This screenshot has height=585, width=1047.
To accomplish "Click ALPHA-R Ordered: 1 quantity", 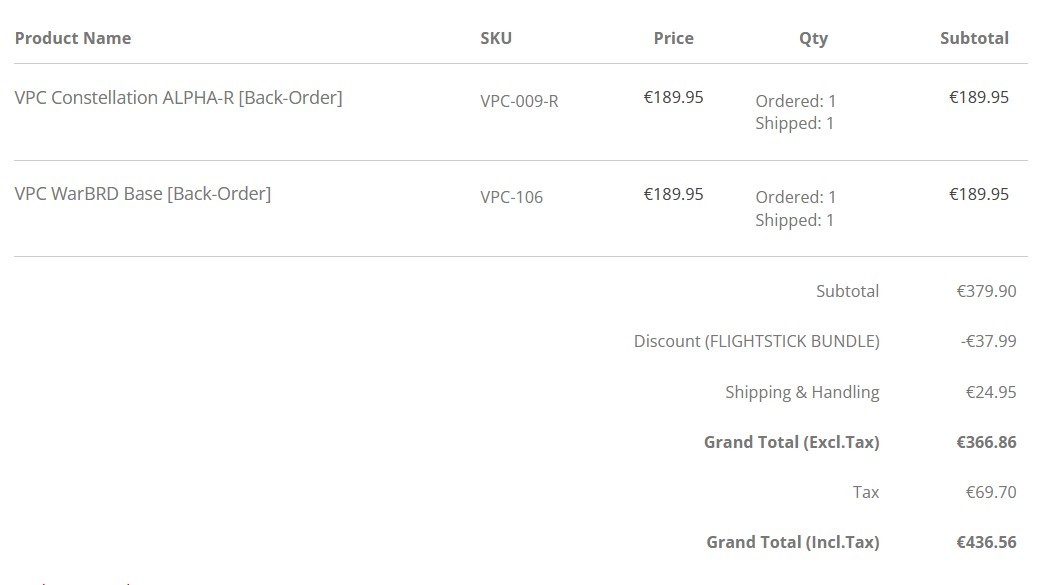I will click(795, 101).
